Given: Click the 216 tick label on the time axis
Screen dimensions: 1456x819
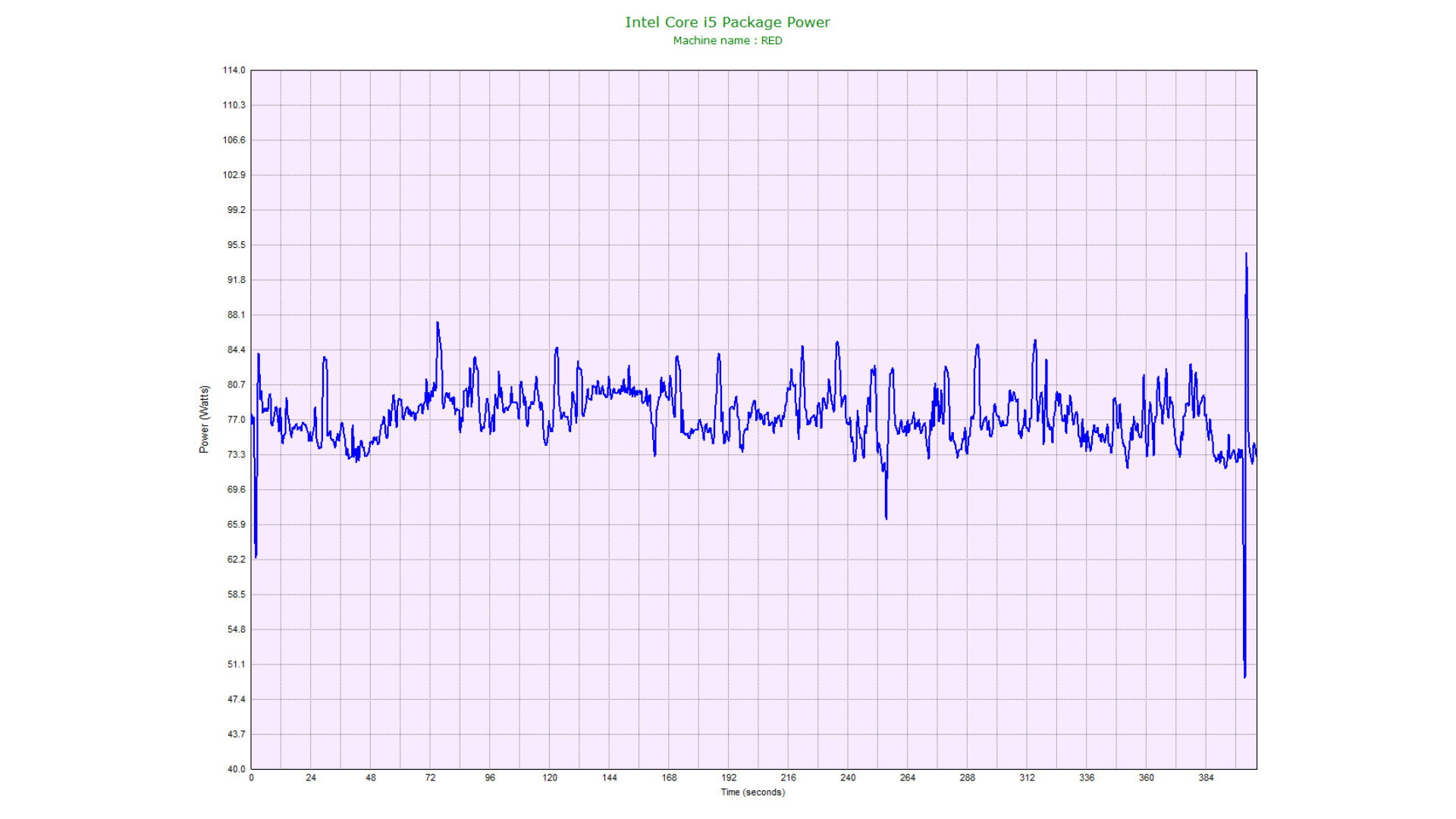Looking at the screenshot, I should [x=789, y=778].
